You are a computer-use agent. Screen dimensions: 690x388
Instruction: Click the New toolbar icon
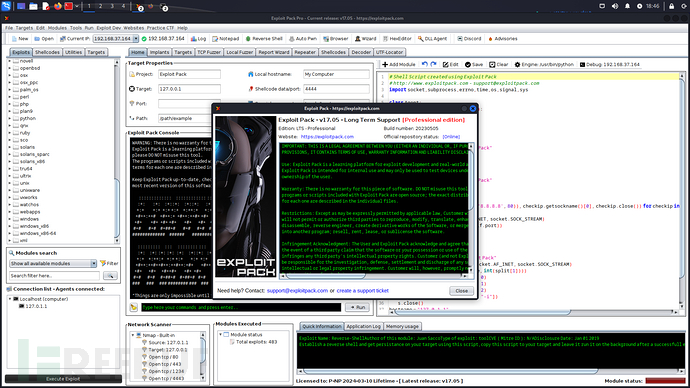(20, 39)
